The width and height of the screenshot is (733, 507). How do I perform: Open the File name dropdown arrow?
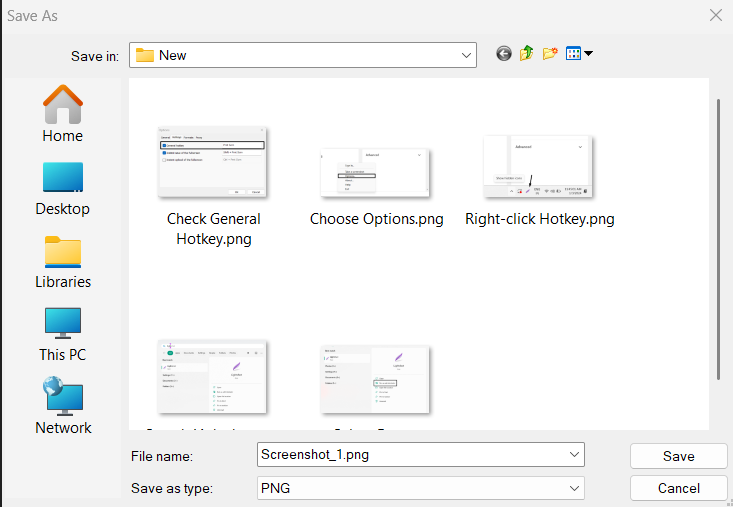click(574, 455)
